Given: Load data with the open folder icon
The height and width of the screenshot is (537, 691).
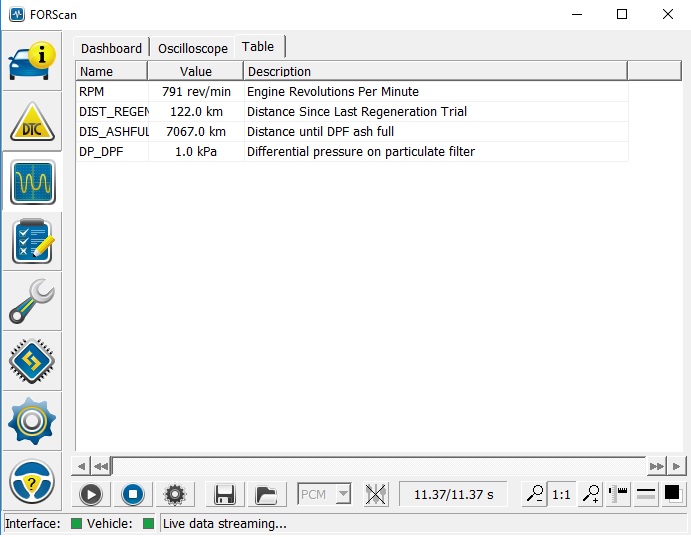Looking at the screenshot, I should coord(266,494).
